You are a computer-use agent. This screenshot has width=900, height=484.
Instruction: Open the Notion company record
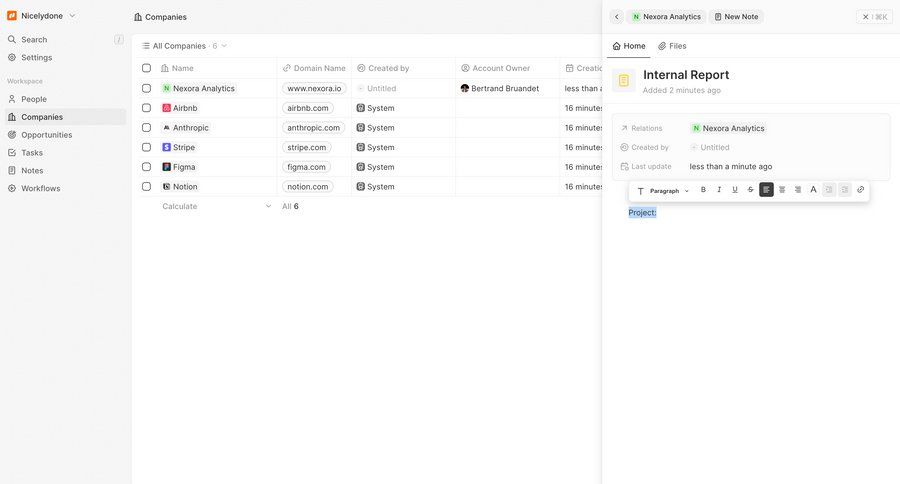(180, 187)
